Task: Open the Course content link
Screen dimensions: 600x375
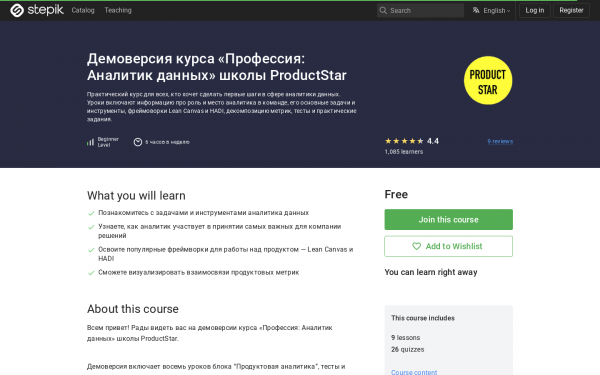Action: click(414, 372)
